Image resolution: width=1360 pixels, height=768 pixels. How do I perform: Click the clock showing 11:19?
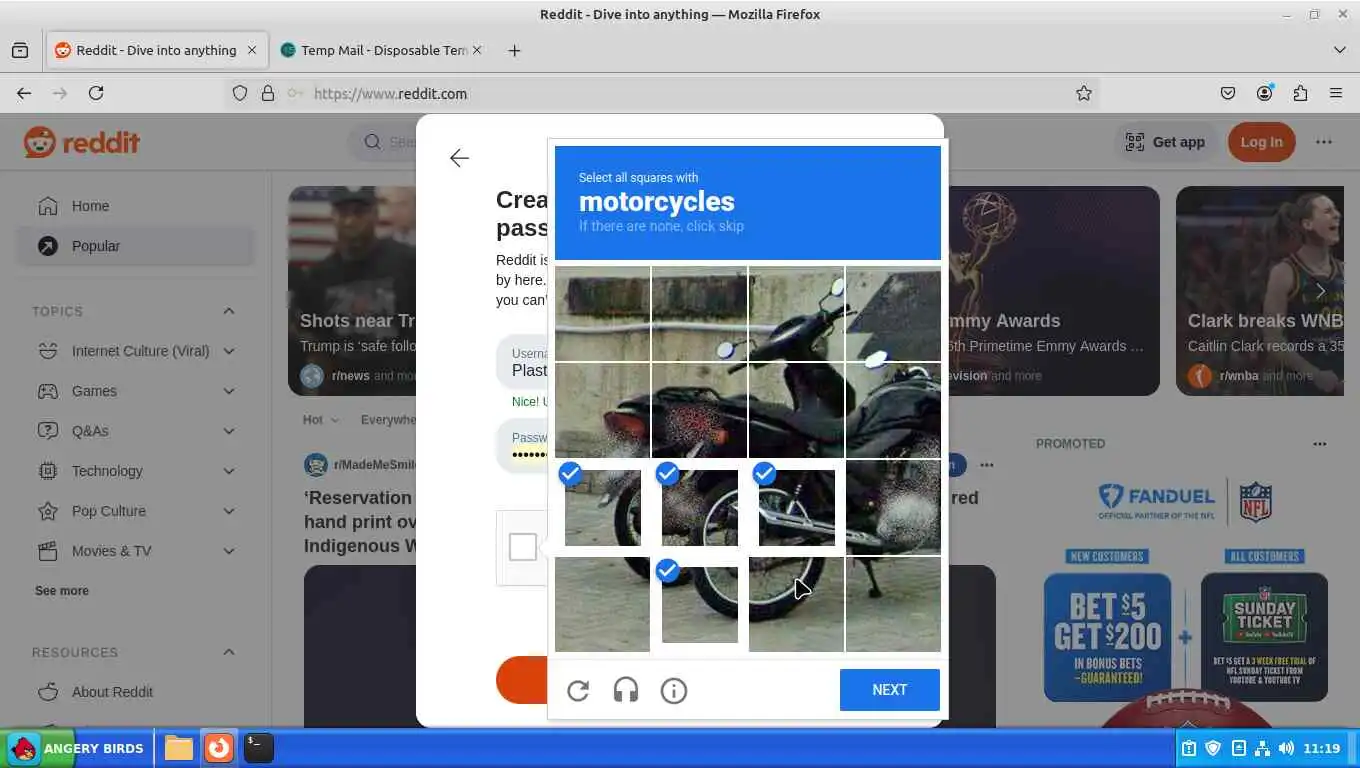click(x=1322, y=748)
